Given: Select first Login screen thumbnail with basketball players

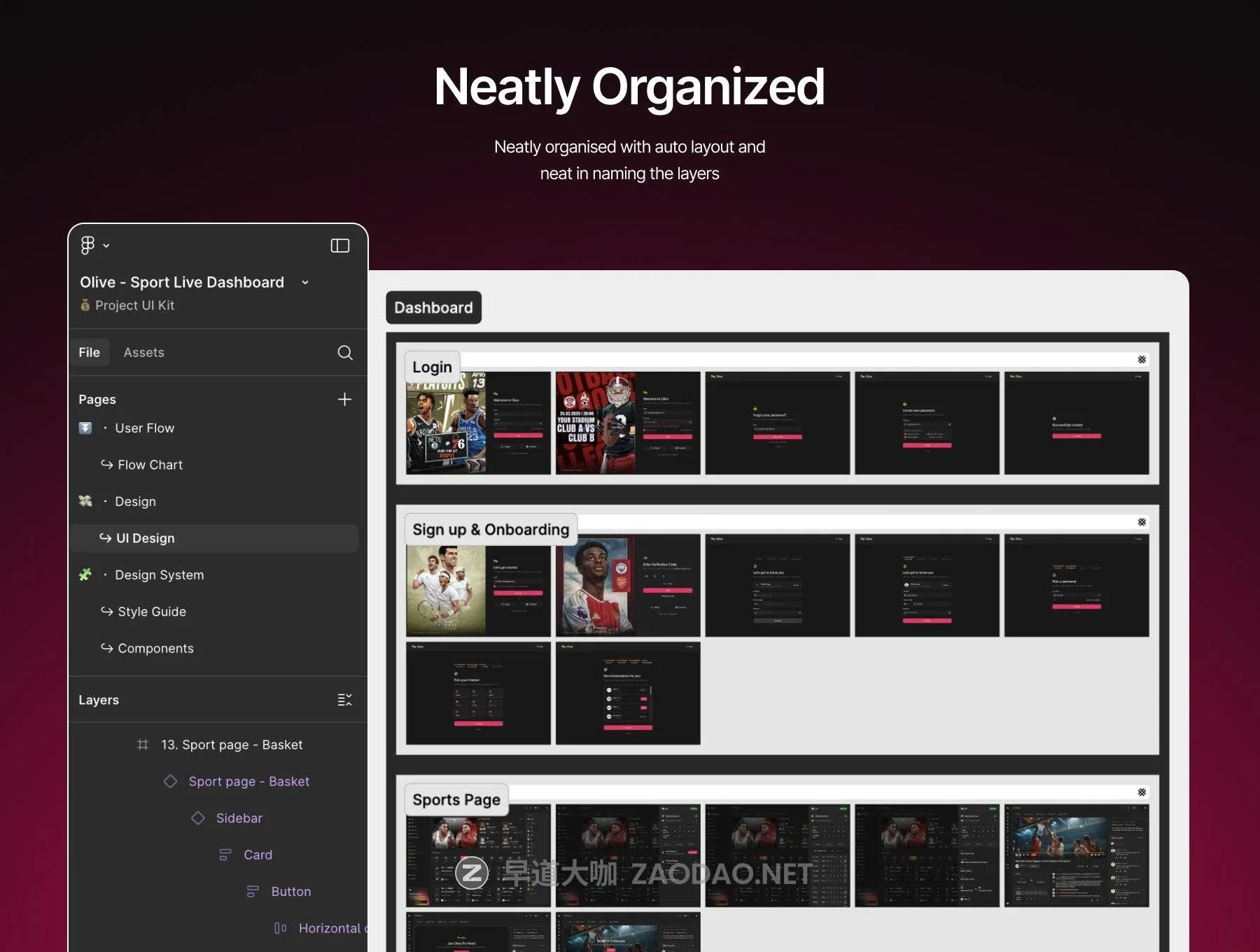Looking at the screenshot, I should click(478, 423).
